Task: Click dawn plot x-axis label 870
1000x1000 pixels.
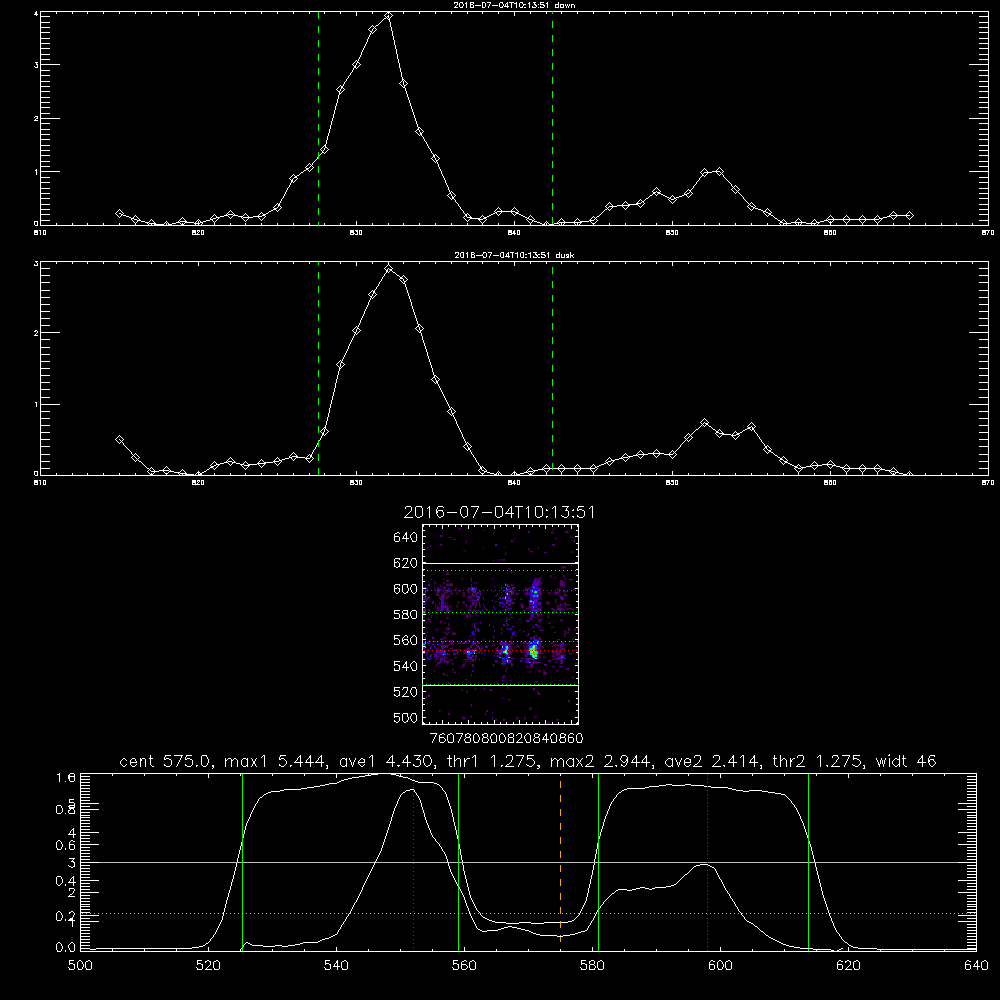Action: [x=988, y=233]
